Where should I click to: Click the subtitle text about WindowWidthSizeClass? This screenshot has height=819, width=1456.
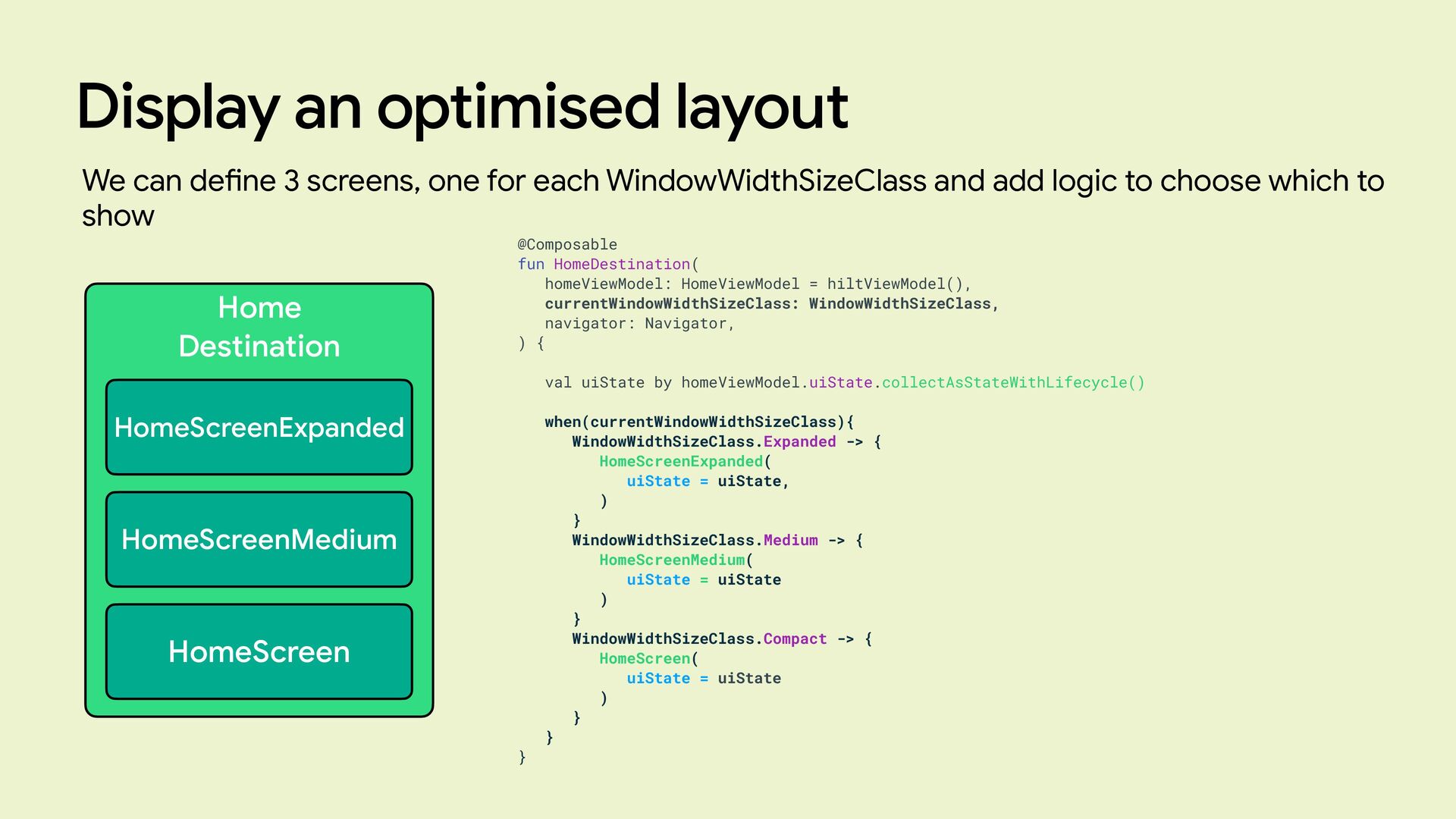[733, 182]
